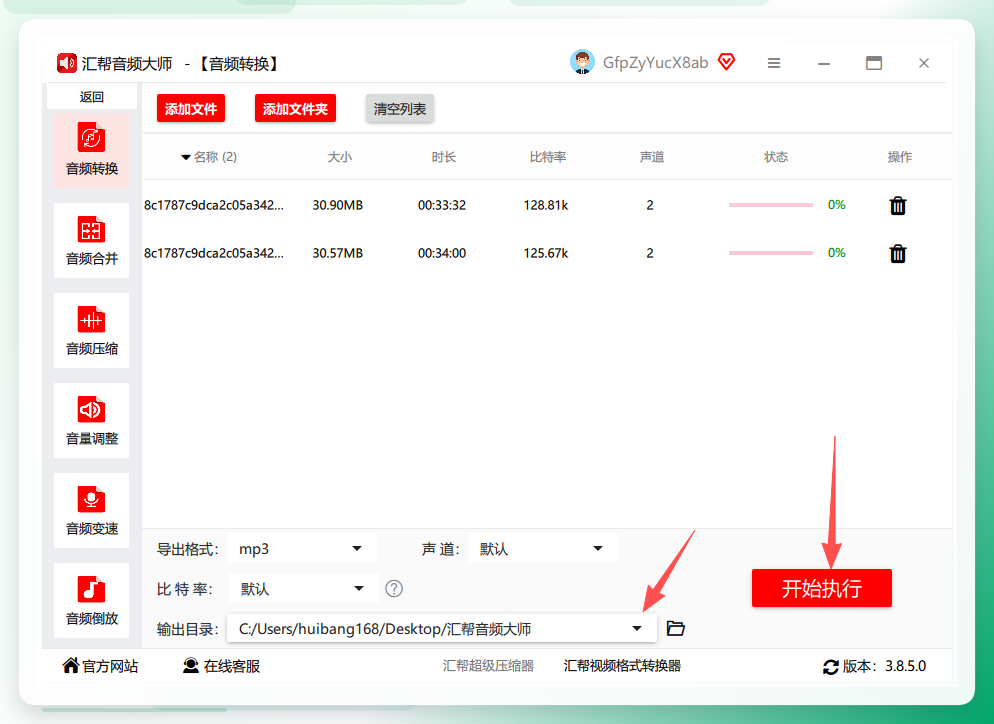Screen dimensions: 994x724
Task: Click the app logo speaker icon
Action: point(67,63)
